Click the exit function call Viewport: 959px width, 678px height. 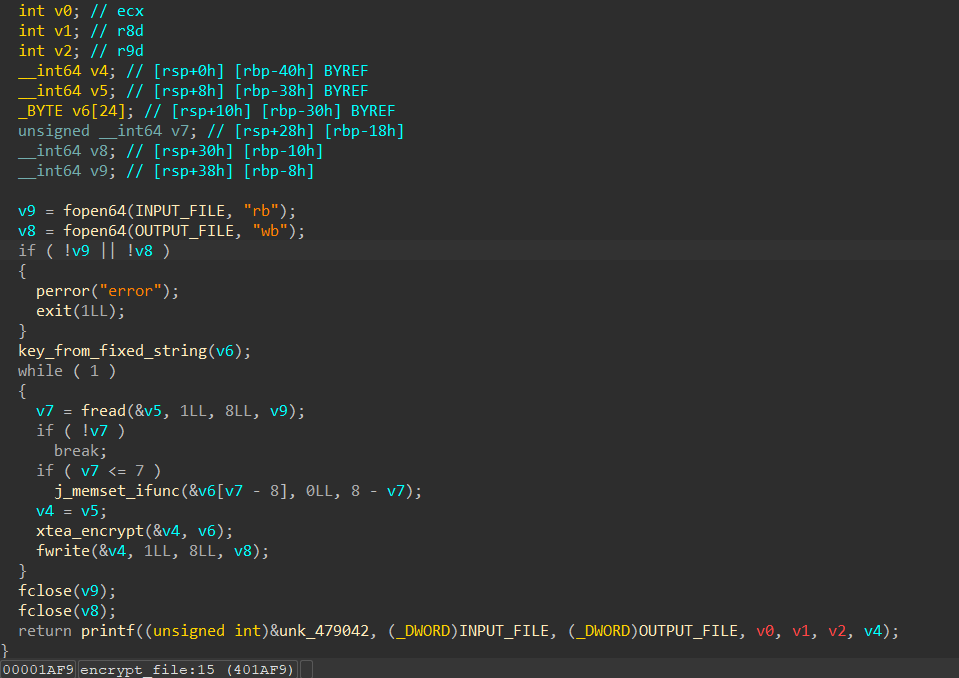click(52, 311)
